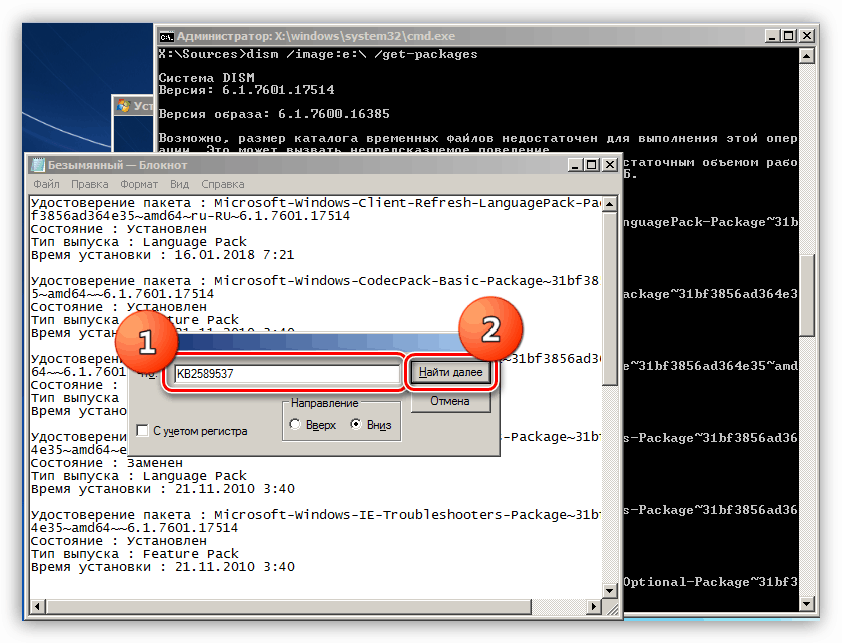Click 'Версия: 6.1.7601.17514' in cmd window

[246, 90]
